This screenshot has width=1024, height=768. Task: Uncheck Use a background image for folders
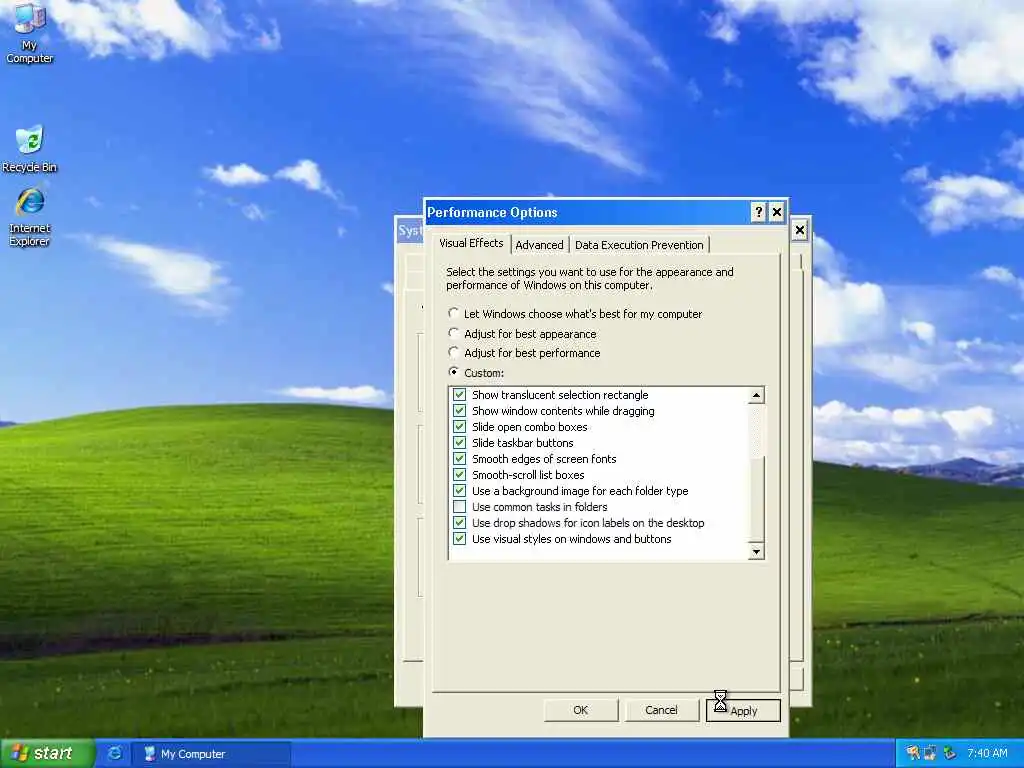pos(459,490)
